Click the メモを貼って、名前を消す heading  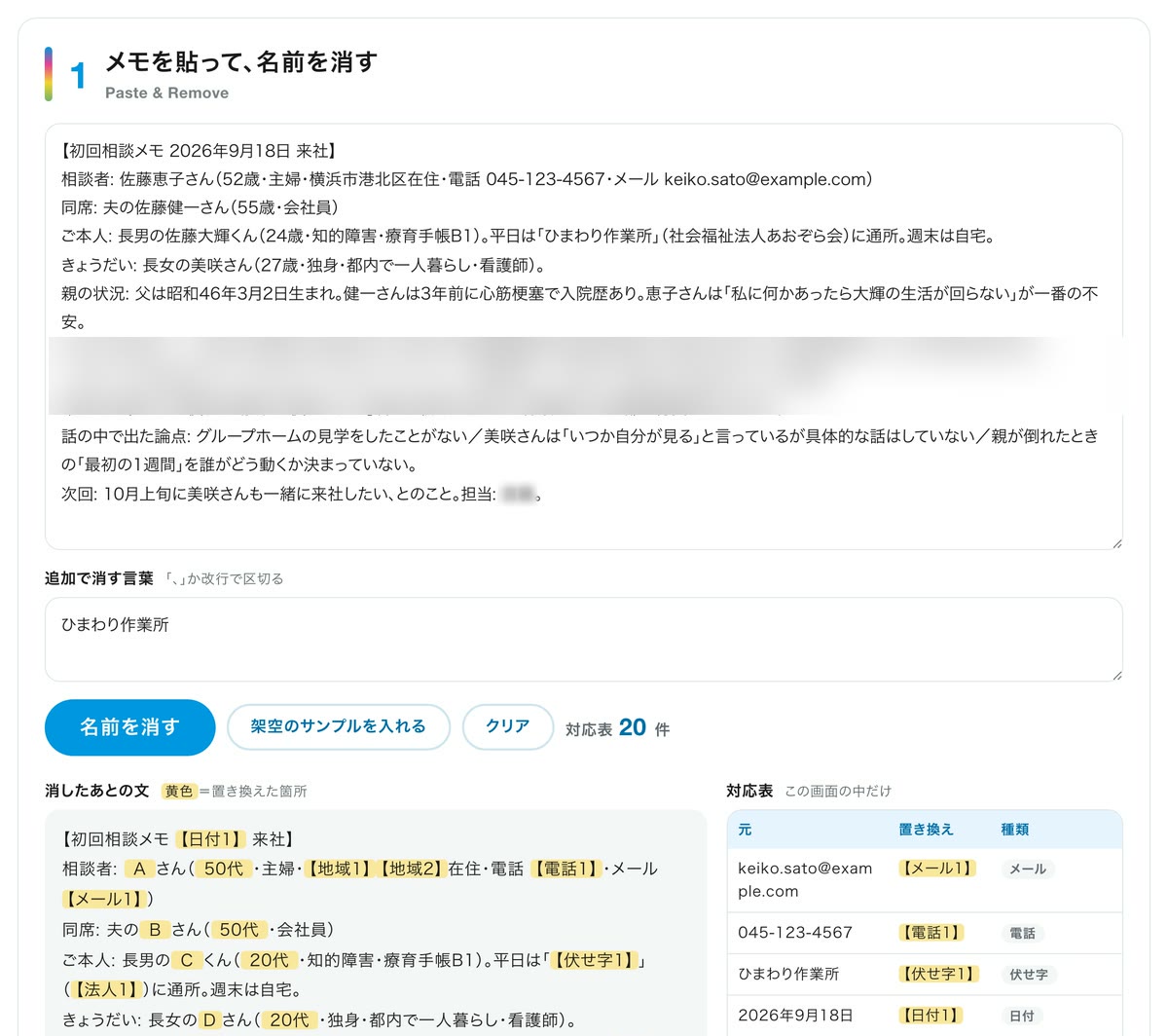241,62
